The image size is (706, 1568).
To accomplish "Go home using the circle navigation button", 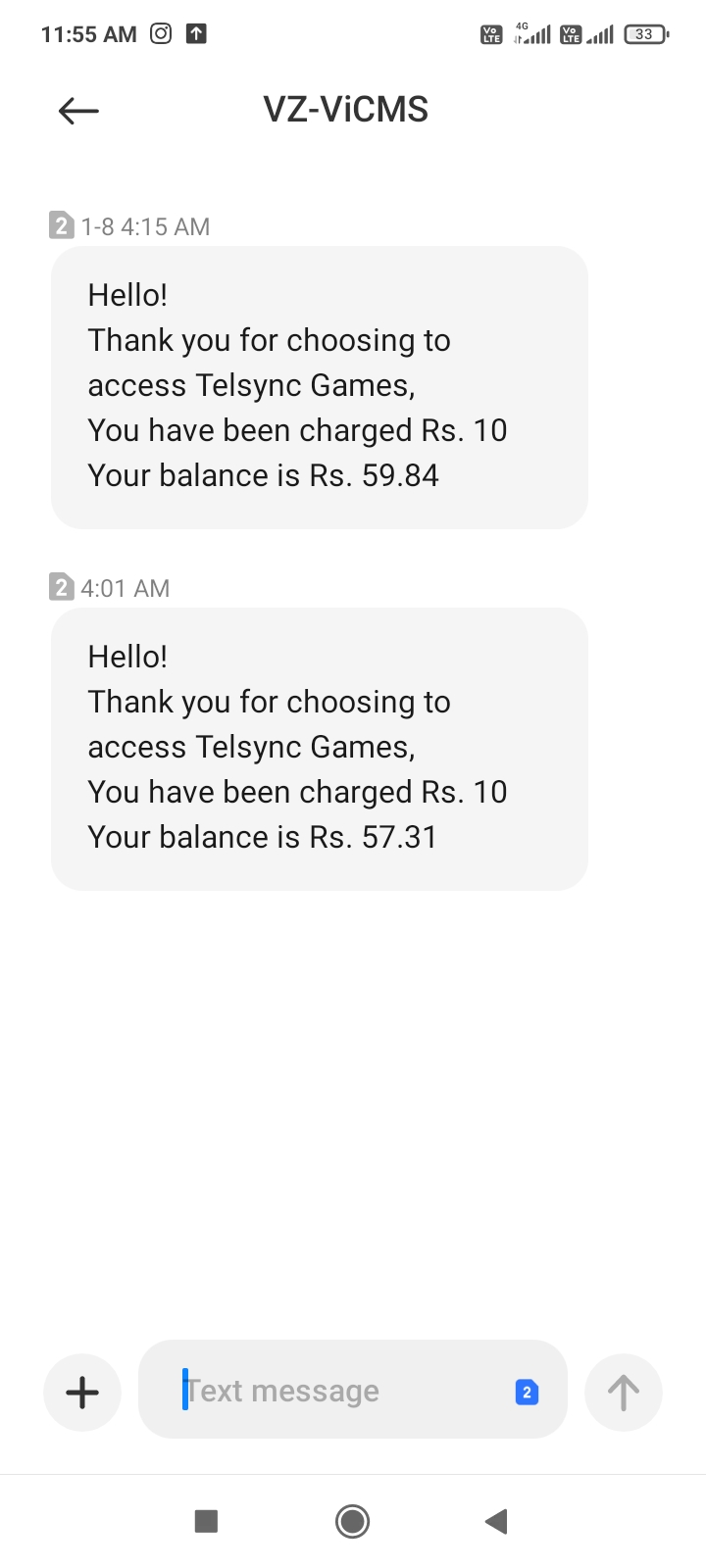I will click(x=352, y=1521).
